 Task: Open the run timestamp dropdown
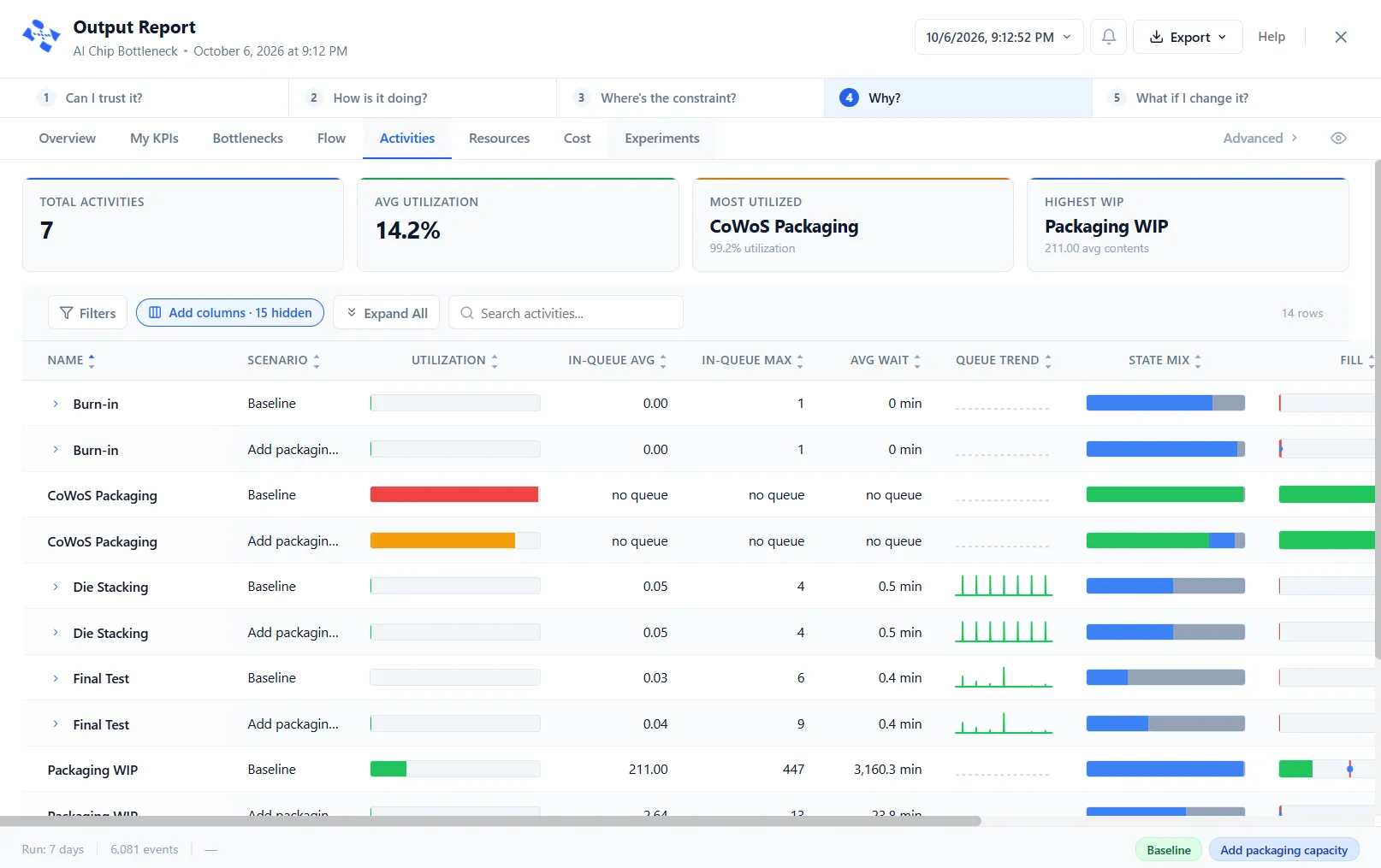pos(999,37)
